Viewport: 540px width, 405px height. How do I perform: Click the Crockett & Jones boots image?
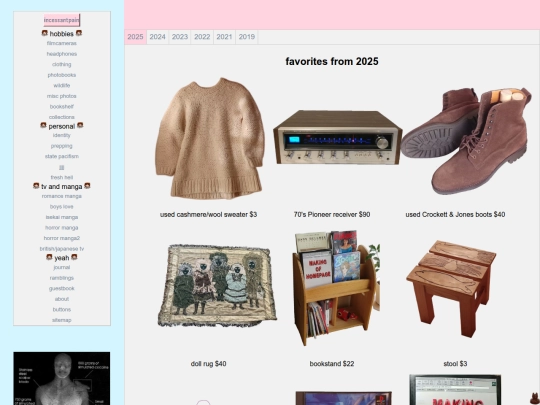466,141
